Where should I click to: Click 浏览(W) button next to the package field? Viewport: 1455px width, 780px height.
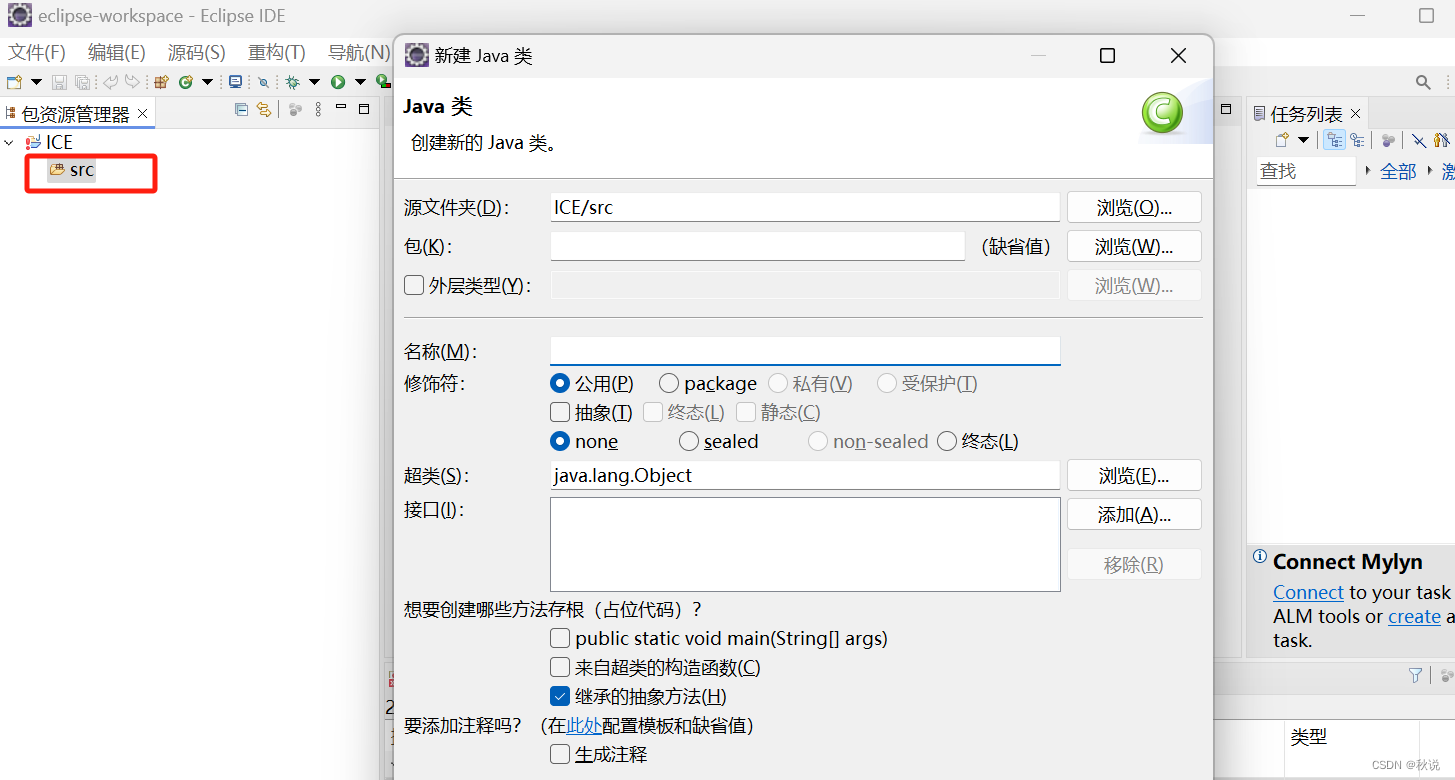tap(1134, 246)
